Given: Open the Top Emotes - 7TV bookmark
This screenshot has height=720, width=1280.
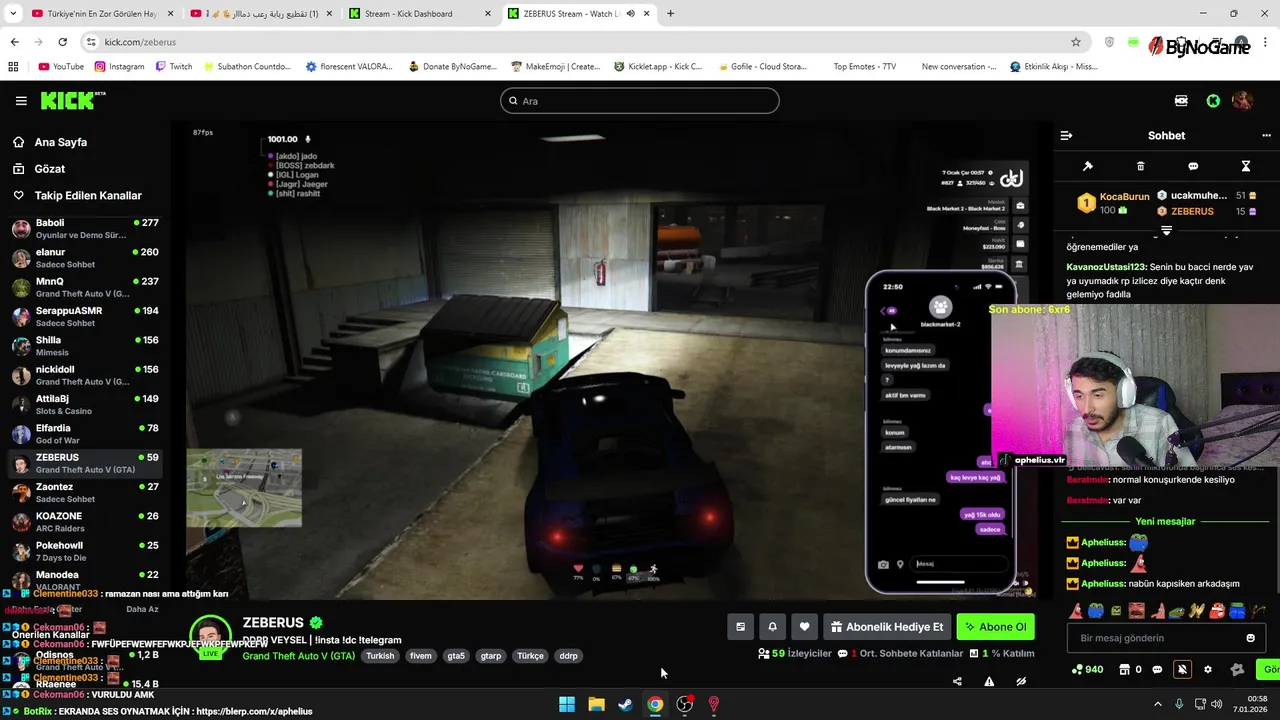Looking at the screenshot, I should [865, 67].
